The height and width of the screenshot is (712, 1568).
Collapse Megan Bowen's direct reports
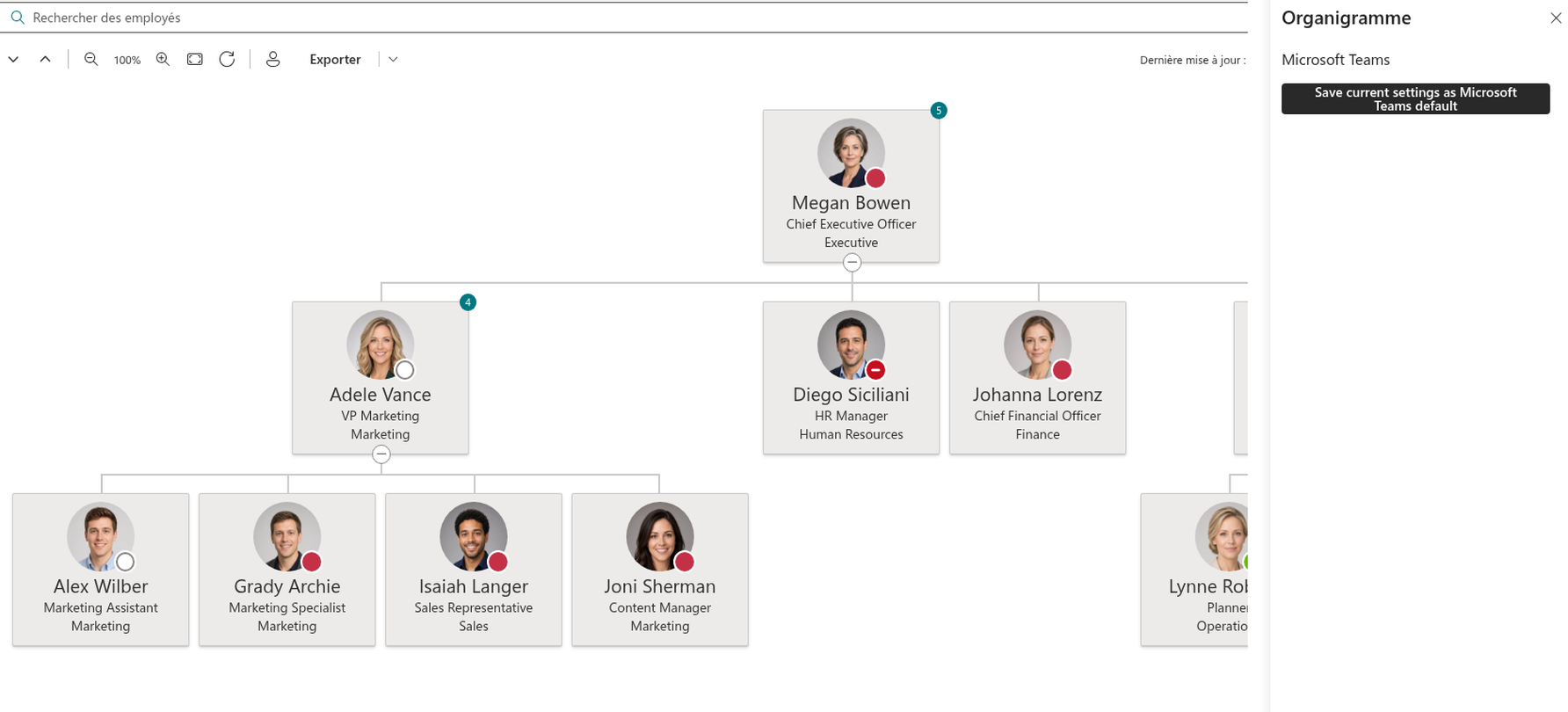pos(852,263)
